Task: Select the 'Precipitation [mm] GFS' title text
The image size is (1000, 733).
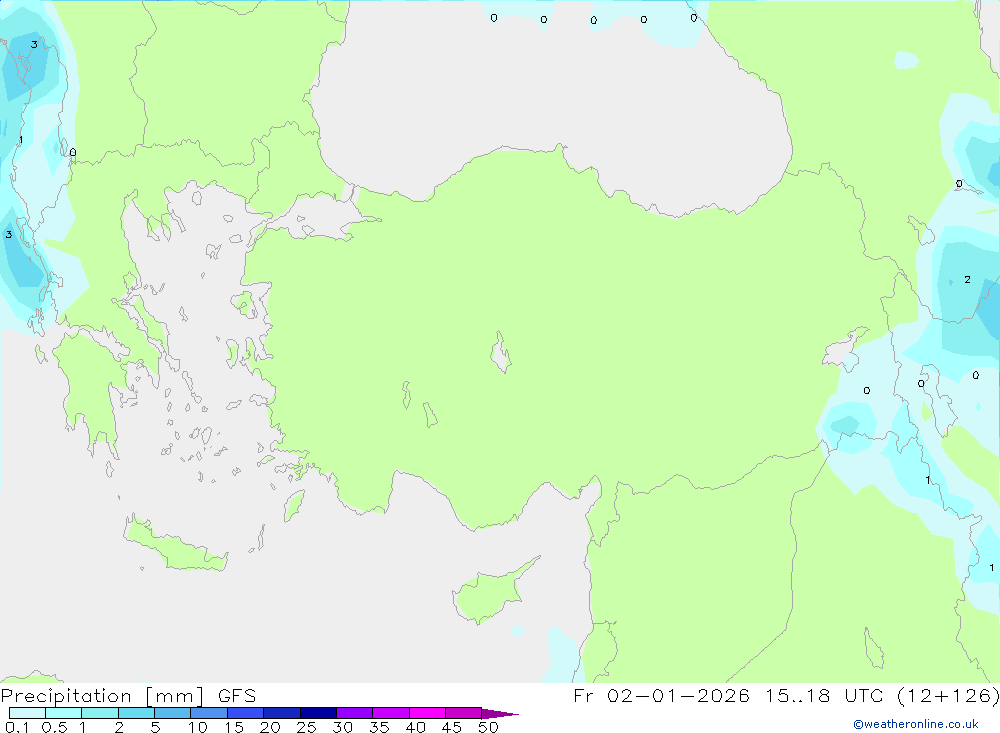Action: coord(128,695)
